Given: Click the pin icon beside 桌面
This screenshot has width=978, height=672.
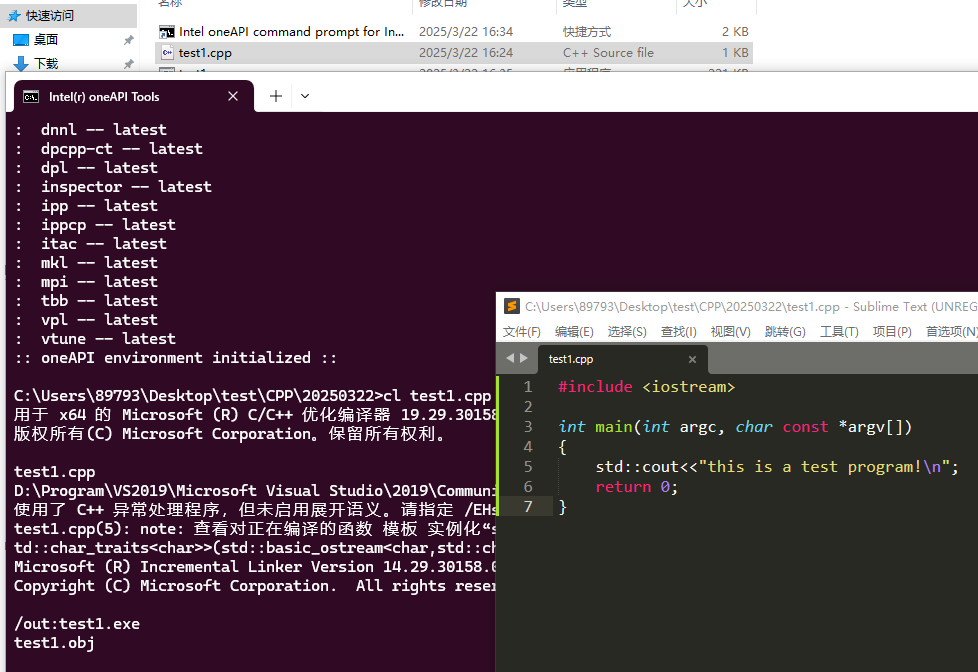Looking at the screenshot, I should [x=128, y=40].
